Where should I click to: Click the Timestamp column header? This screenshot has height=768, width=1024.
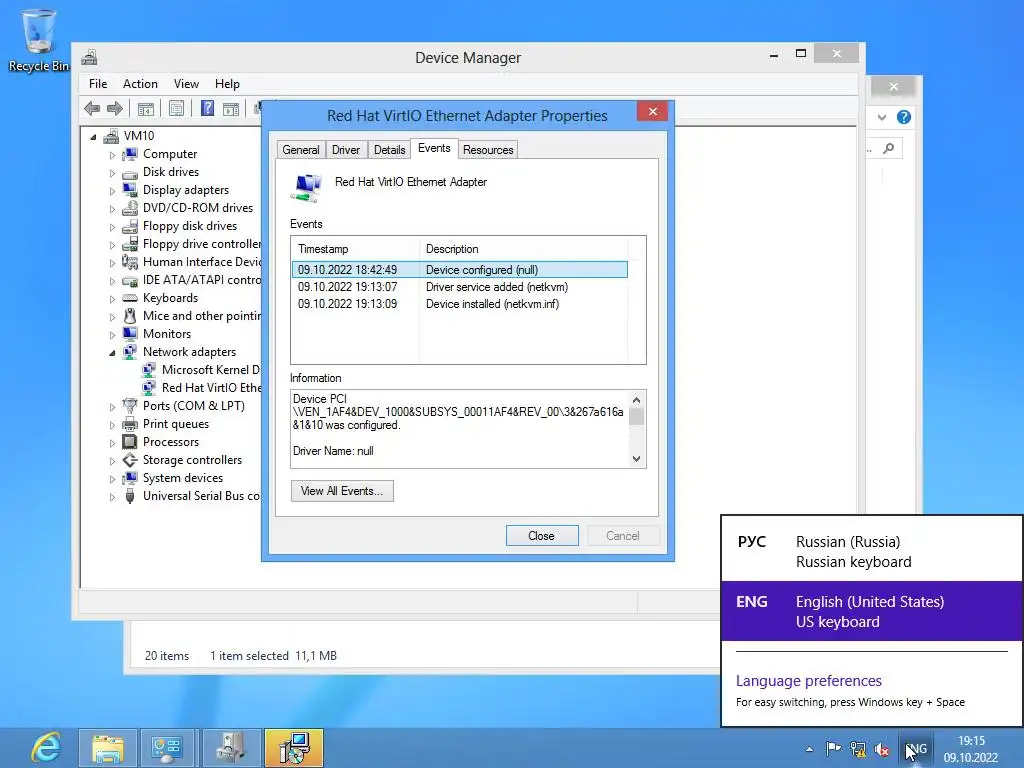tap(355, 249)
